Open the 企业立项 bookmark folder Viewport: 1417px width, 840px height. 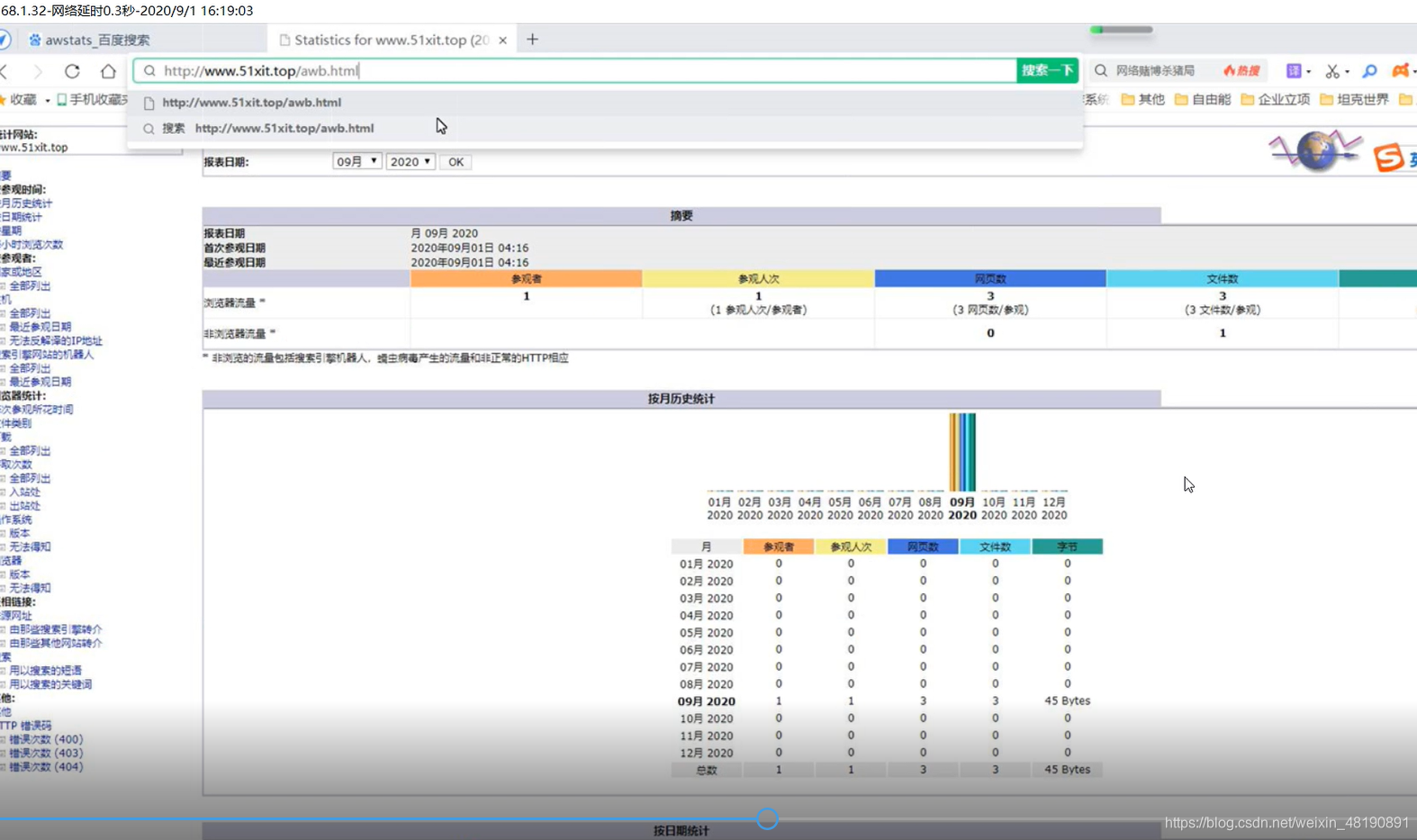tap(1276, 100)
